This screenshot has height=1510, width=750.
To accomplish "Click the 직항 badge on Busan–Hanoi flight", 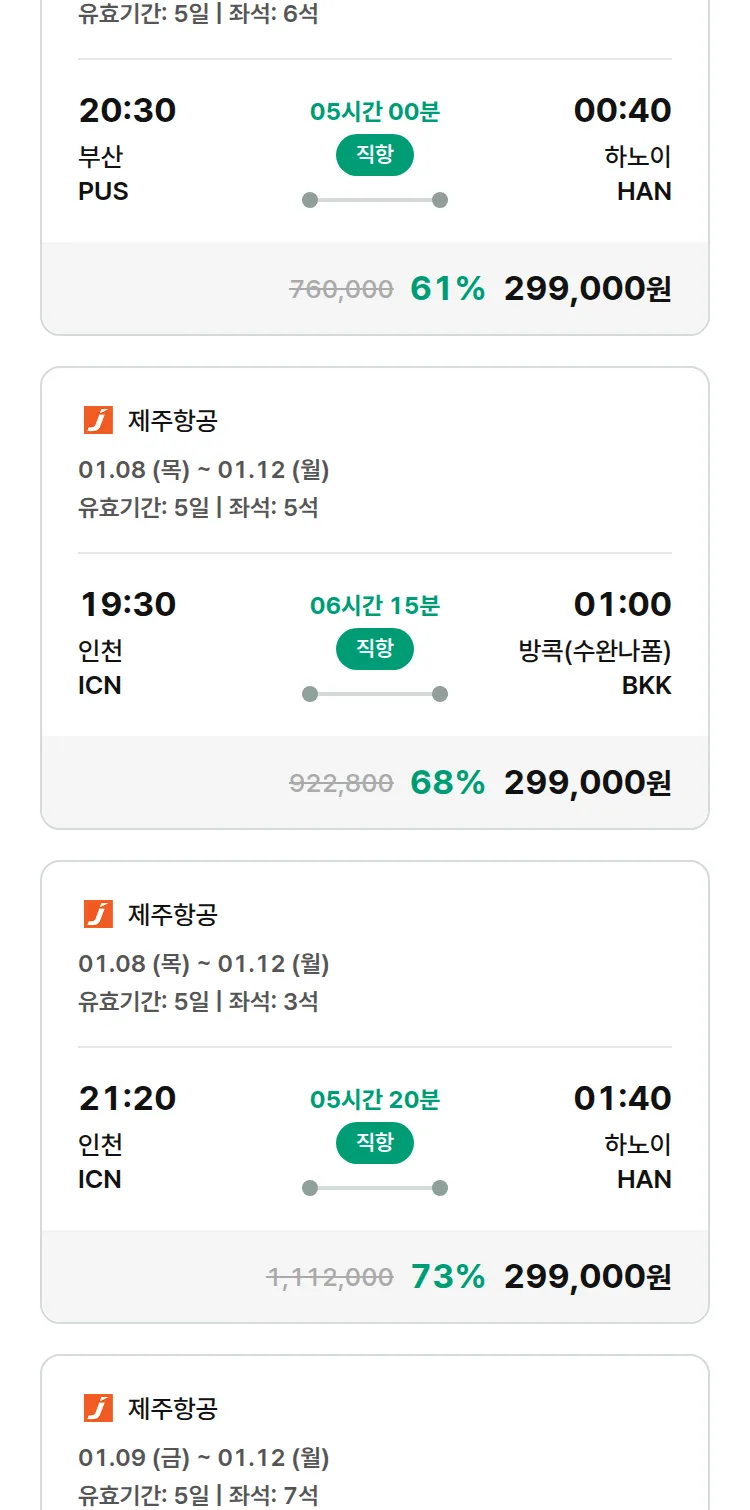I will pos(375,155).
